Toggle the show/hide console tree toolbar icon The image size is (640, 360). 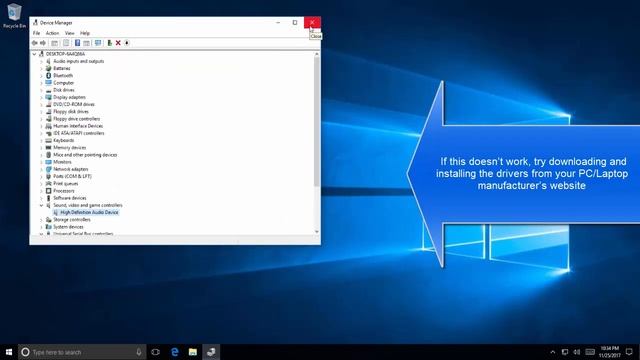coord(54,43)
